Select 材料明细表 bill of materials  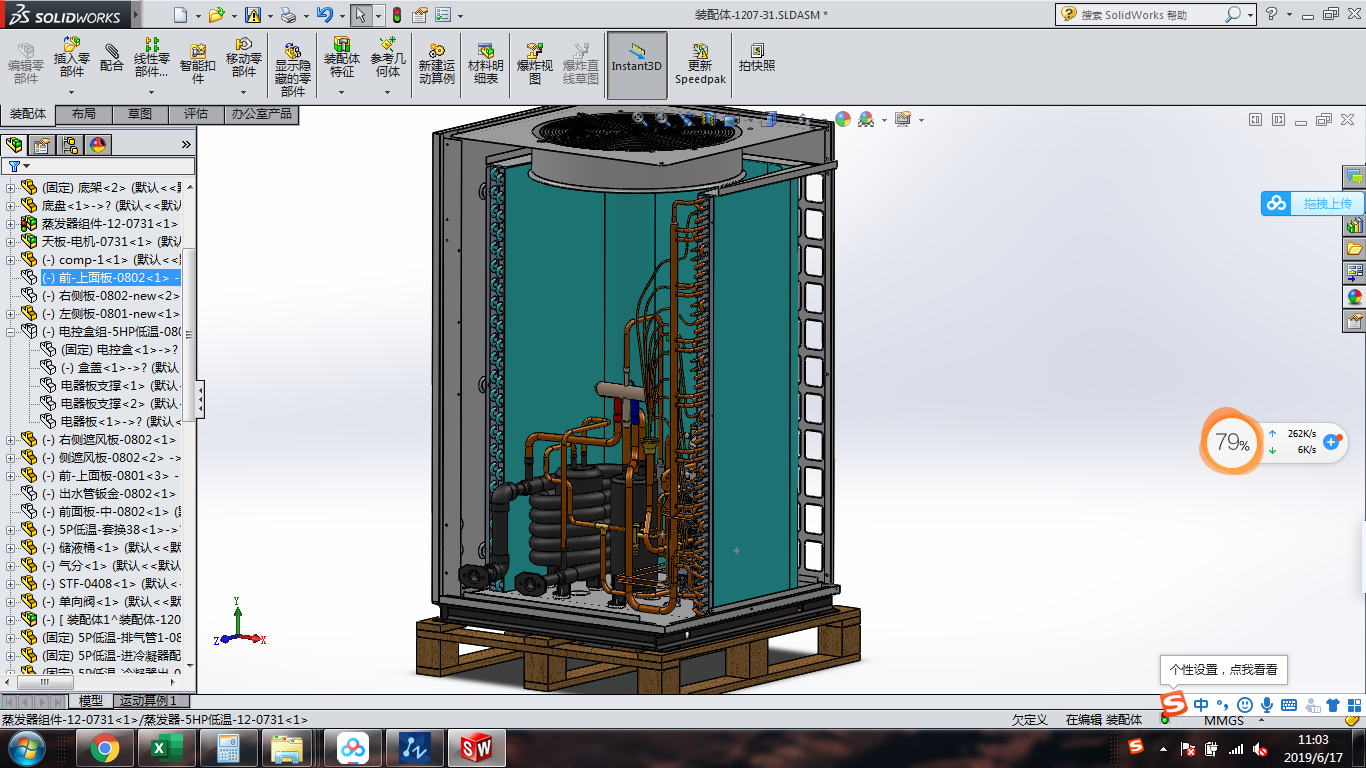[485, 63]
